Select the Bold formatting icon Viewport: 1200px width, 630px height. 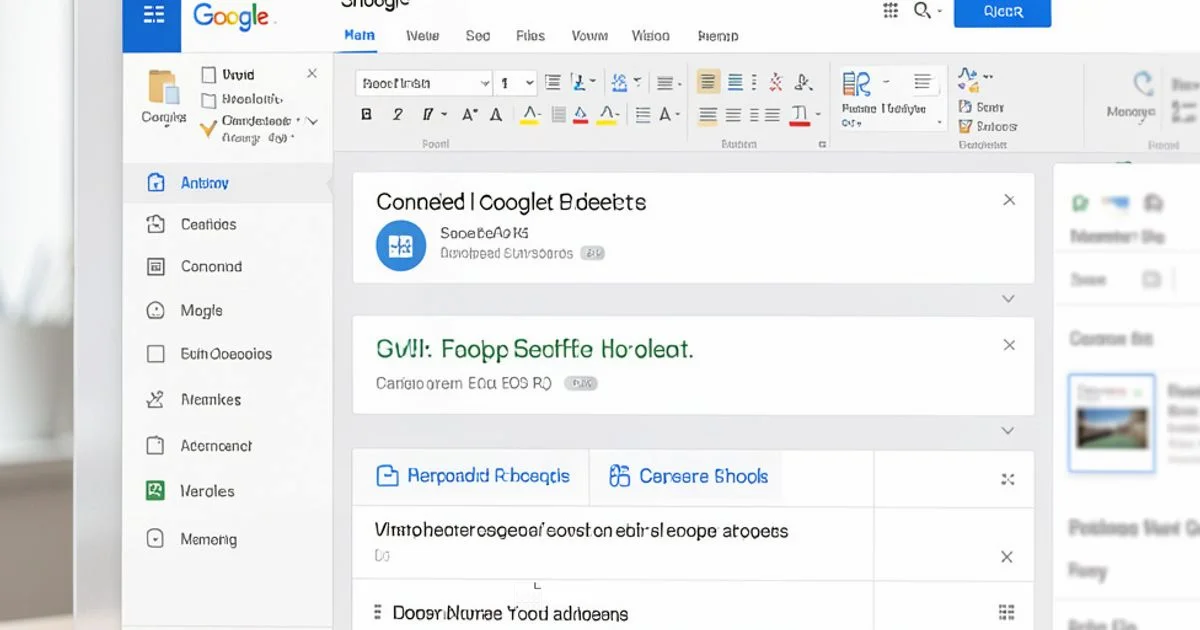pos(367,114)
